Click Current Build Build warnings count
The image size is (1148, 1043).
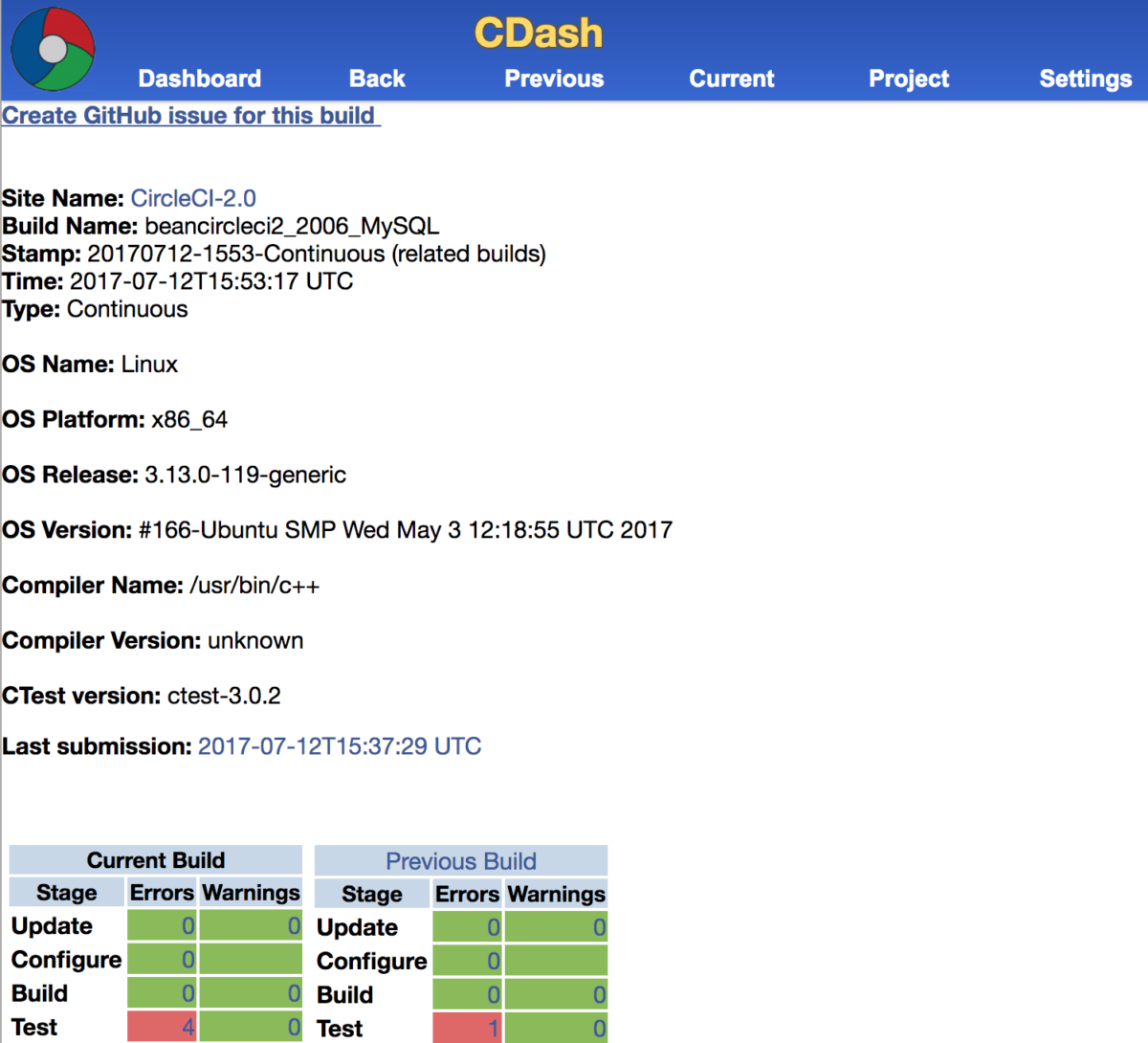coord(251,992)
